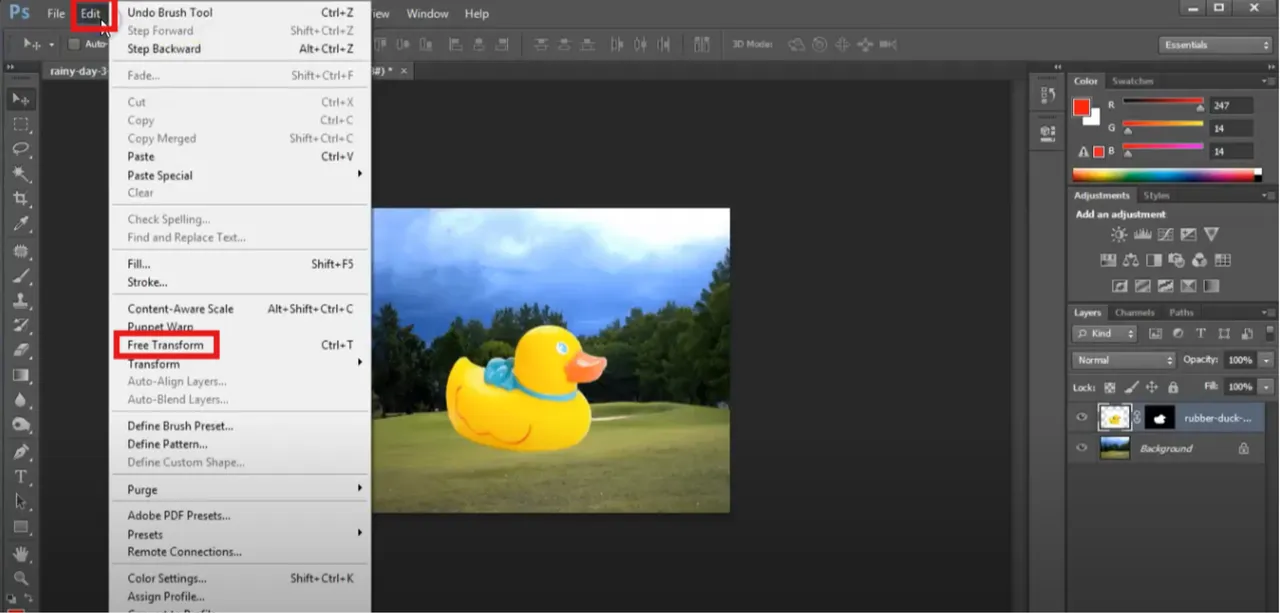Open the Essentials workspace dropdown
The width and height of the screenshot is (1280, 613).
[x=1215, y=45]
